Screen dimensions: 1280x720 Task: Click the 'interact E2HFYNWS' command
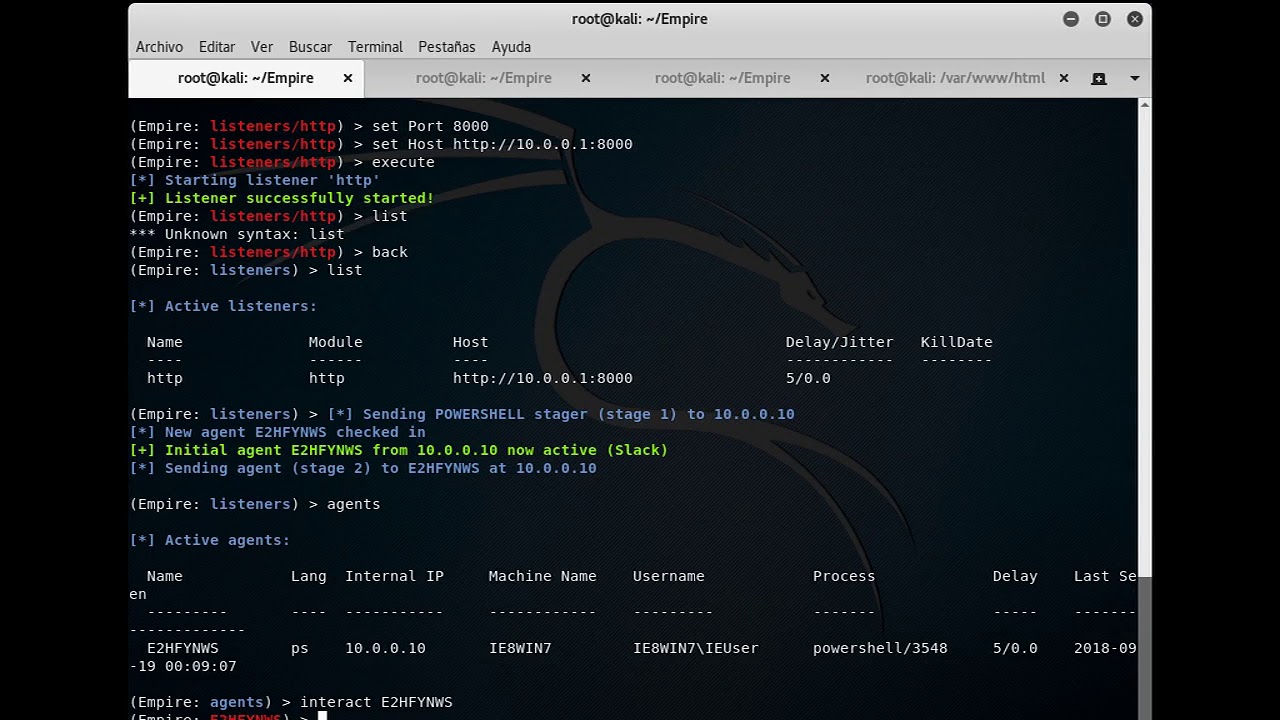point(376,702)
